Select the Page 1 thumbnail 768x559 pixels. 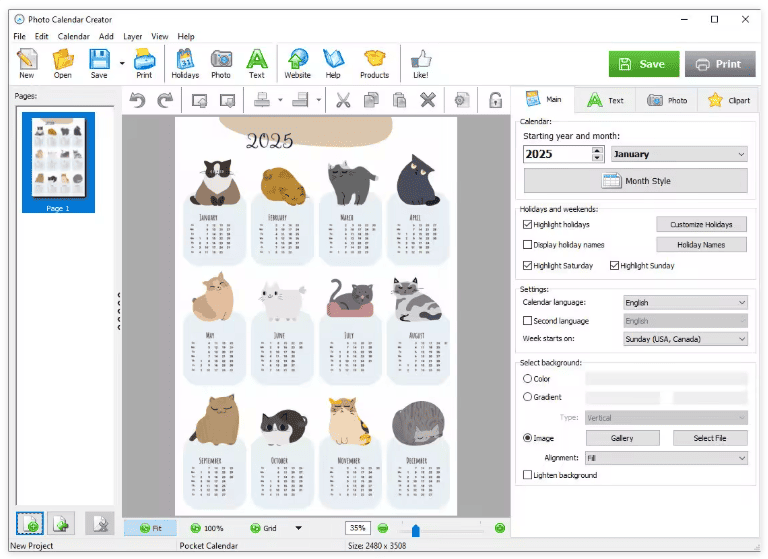58,162
